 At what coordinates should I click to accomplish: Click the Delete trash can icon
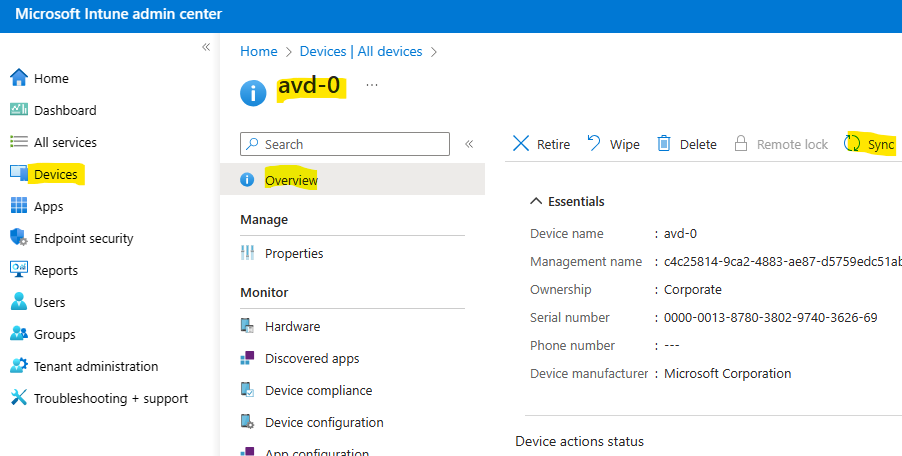[x=664, y=143]
